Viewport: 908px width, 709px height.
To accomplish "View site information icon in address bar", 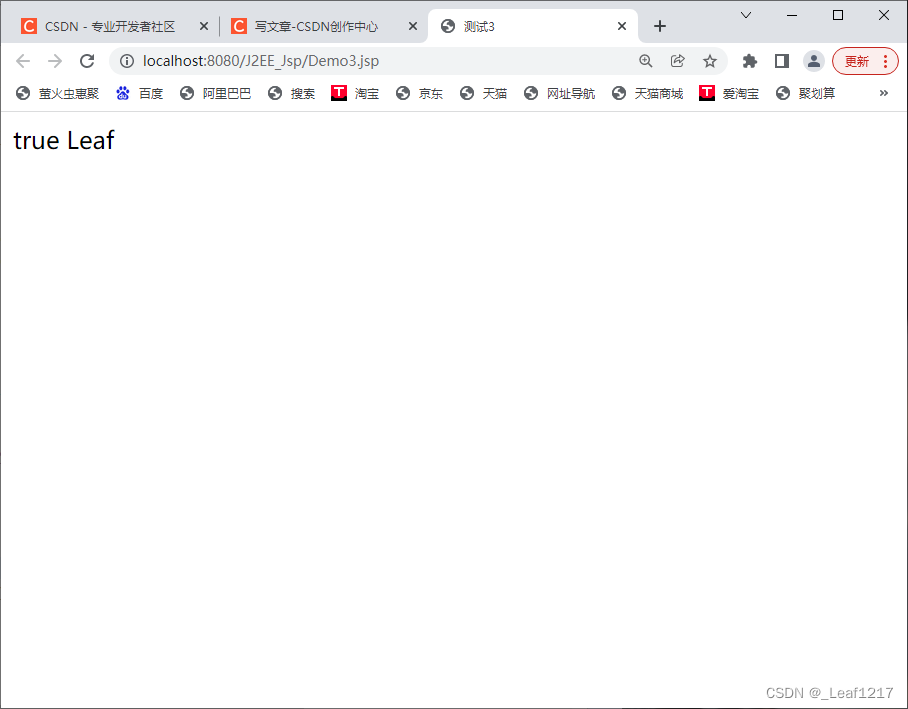I will pos(127,61).
